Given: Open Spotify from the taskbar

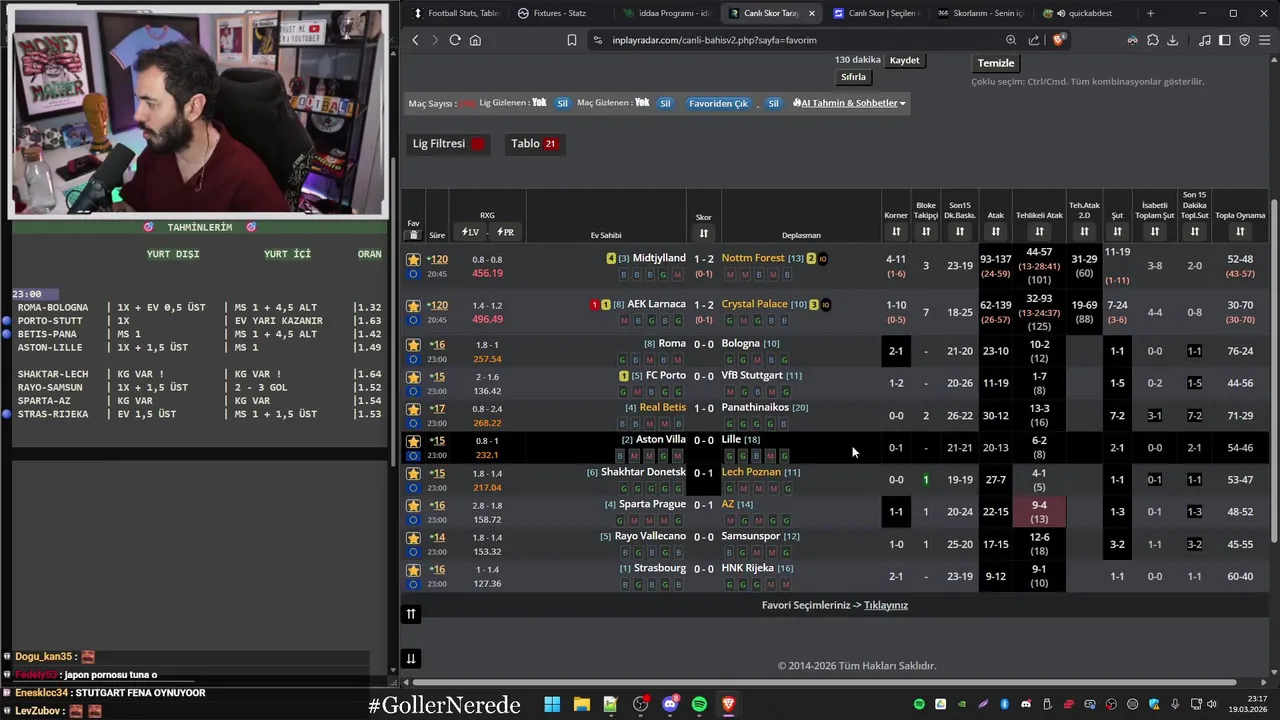Looking at the screenshot, I should coord(699,705).
